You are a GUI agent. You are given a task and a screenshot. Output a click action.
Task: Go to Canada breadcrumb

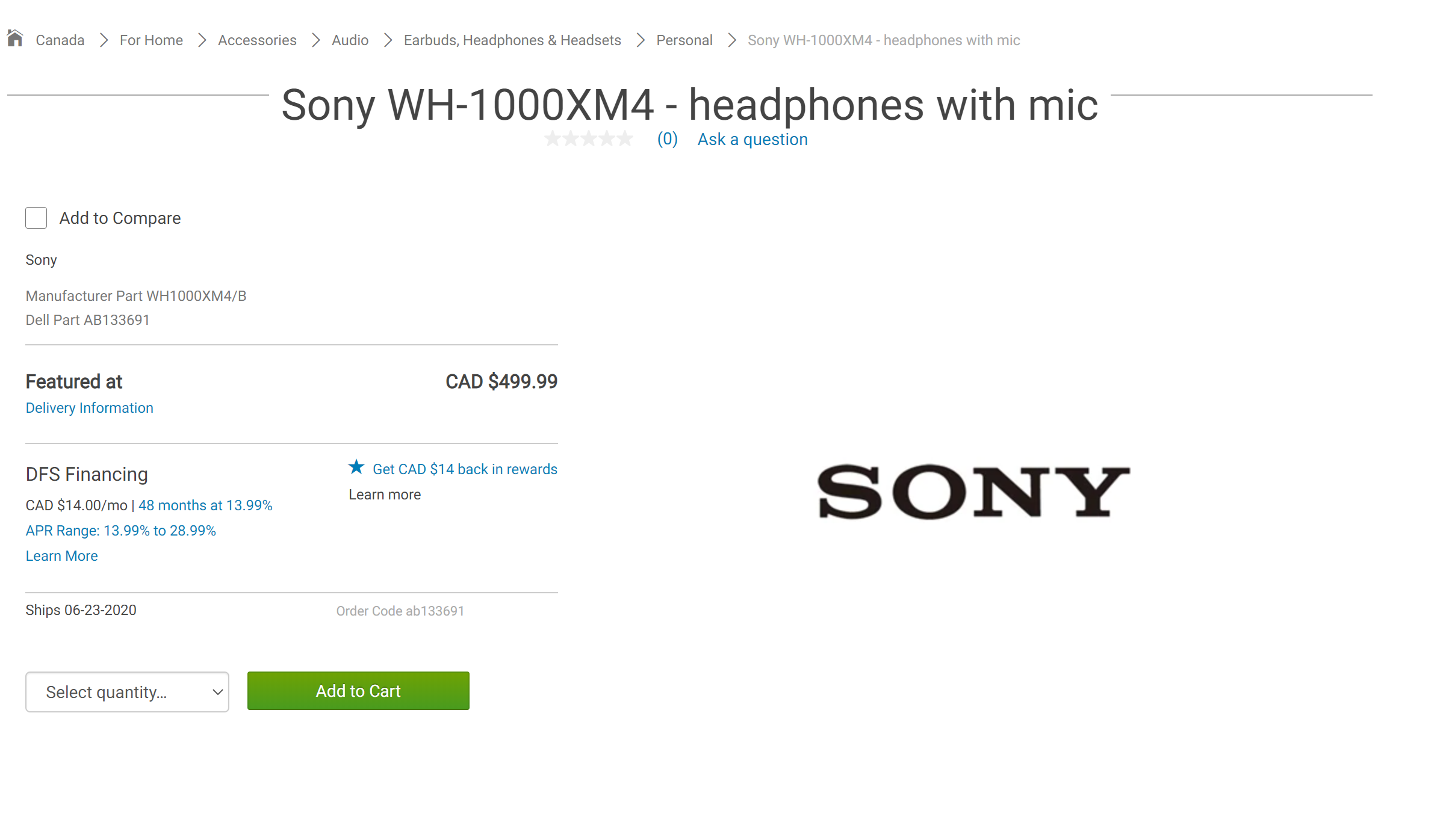60,40
